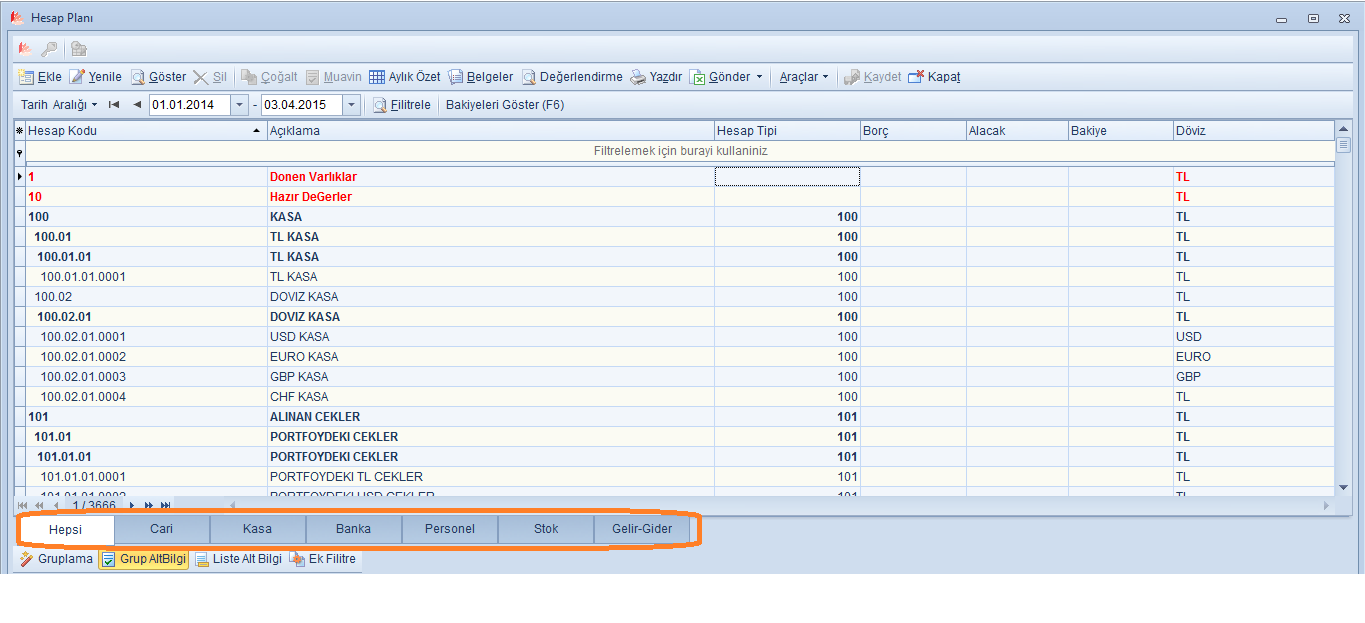
Task: Open Muavin ledger view
Action: [x=334, y=77]
